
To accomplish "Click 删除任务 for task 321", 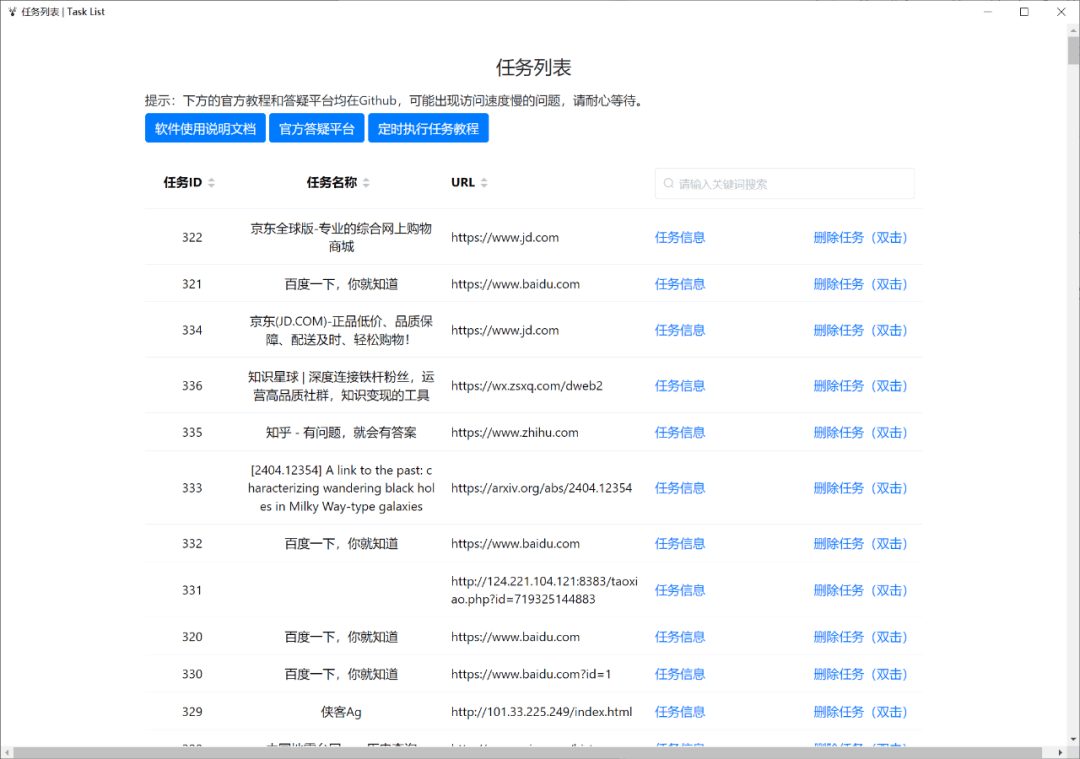I will point(860,284).
